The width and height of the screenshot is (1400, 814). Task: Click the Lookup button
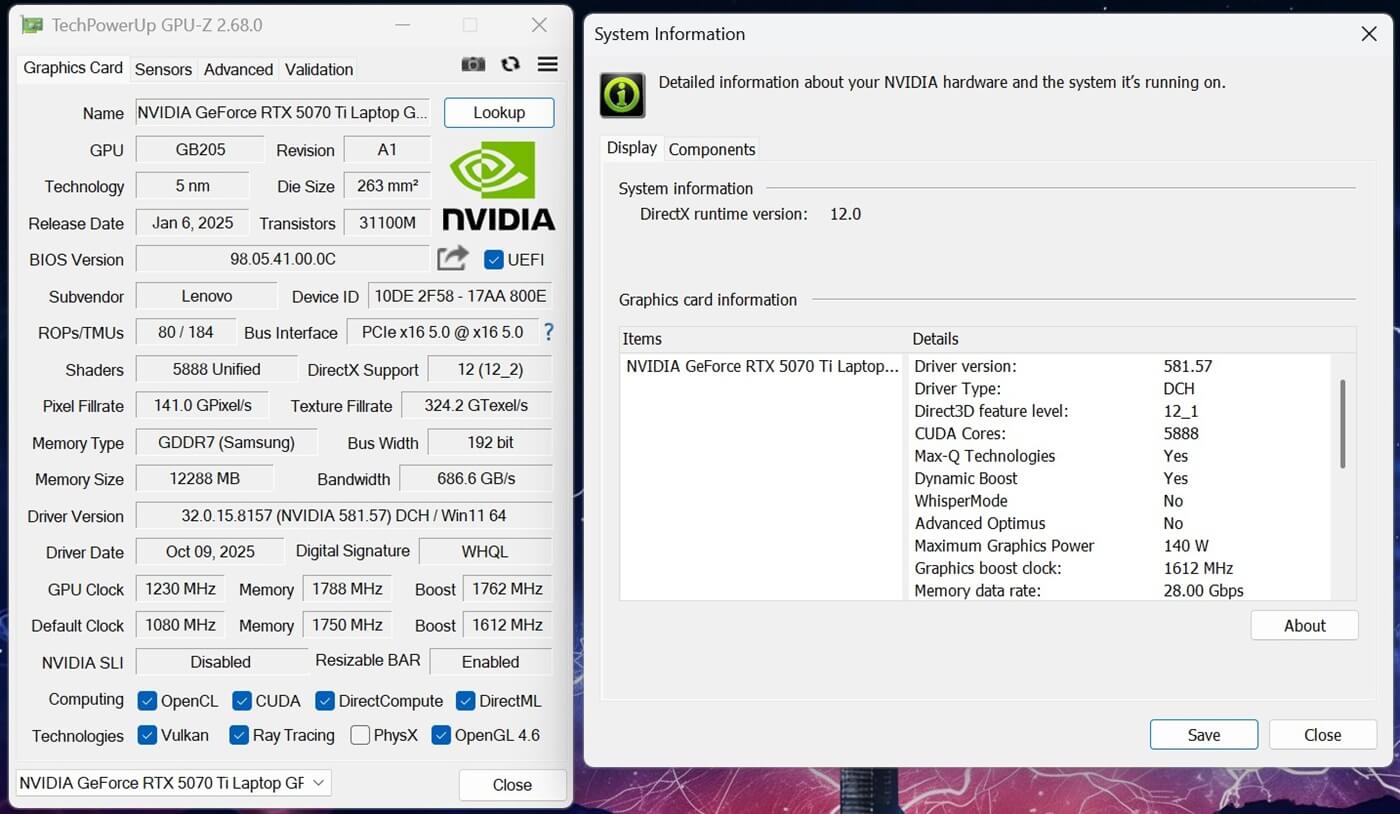coord(498,112)
